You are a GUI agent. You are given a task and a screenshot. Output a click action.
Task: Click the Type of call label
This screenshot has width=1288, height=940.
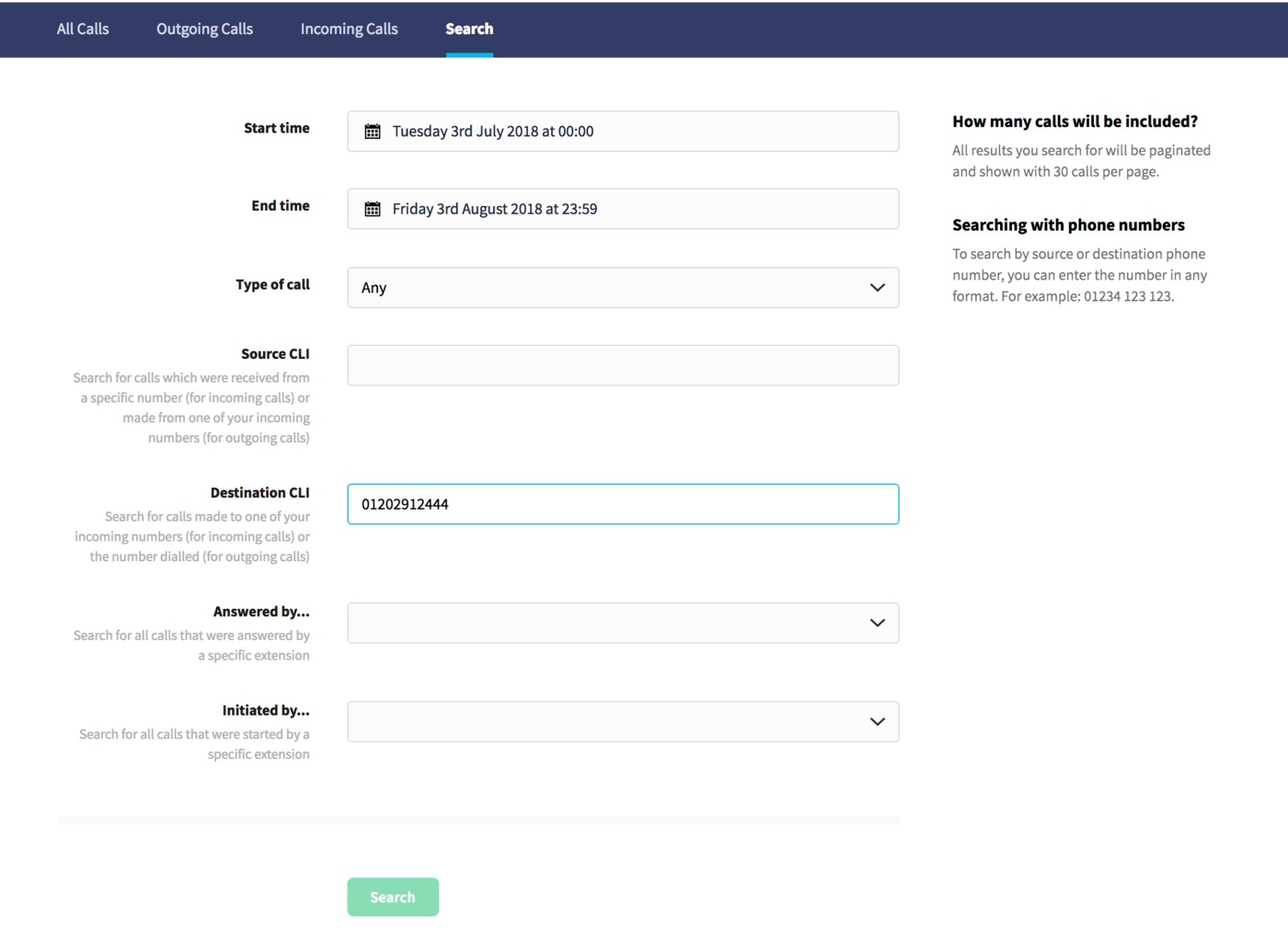[272, 284]
